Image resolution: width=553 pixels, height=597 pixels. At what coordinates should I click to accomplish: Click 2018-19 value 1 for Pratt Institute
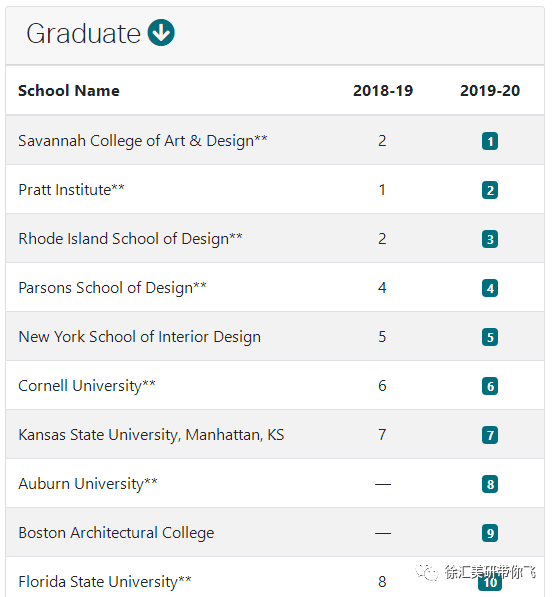point(382,190)
